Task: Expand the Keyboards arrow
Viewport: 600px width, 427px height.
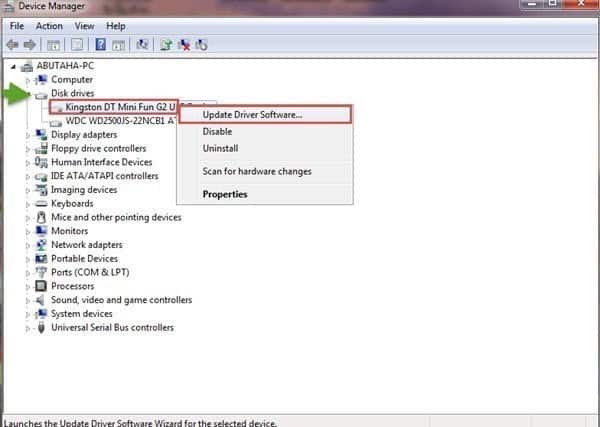Action: click(28, 204)
